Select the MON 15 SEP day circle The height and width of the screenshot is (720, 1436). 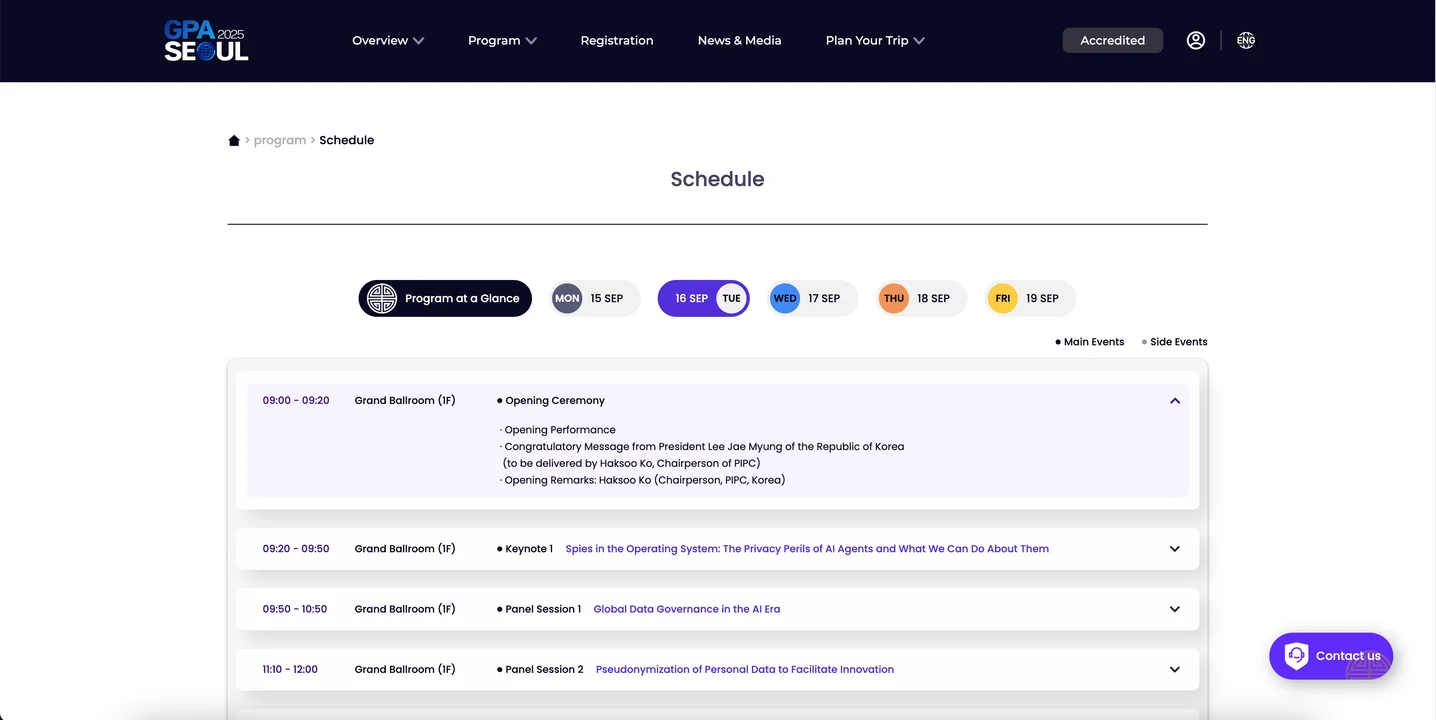(x=567, y=298)
